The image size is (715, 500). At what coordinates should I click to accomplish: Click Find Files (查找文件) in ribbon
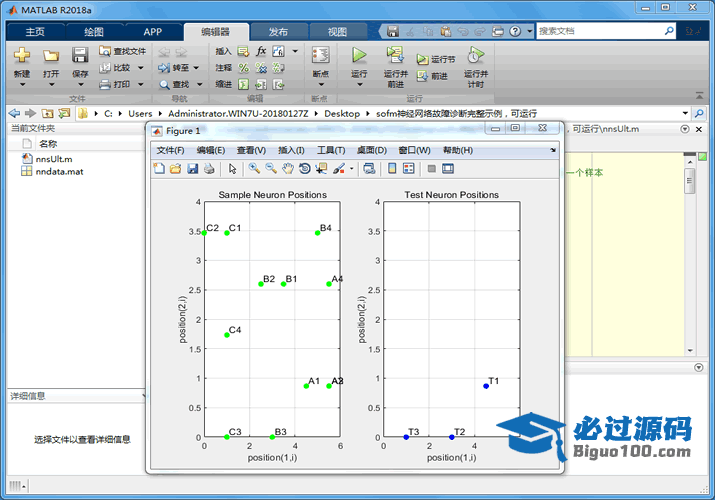(x=123, y=51)
